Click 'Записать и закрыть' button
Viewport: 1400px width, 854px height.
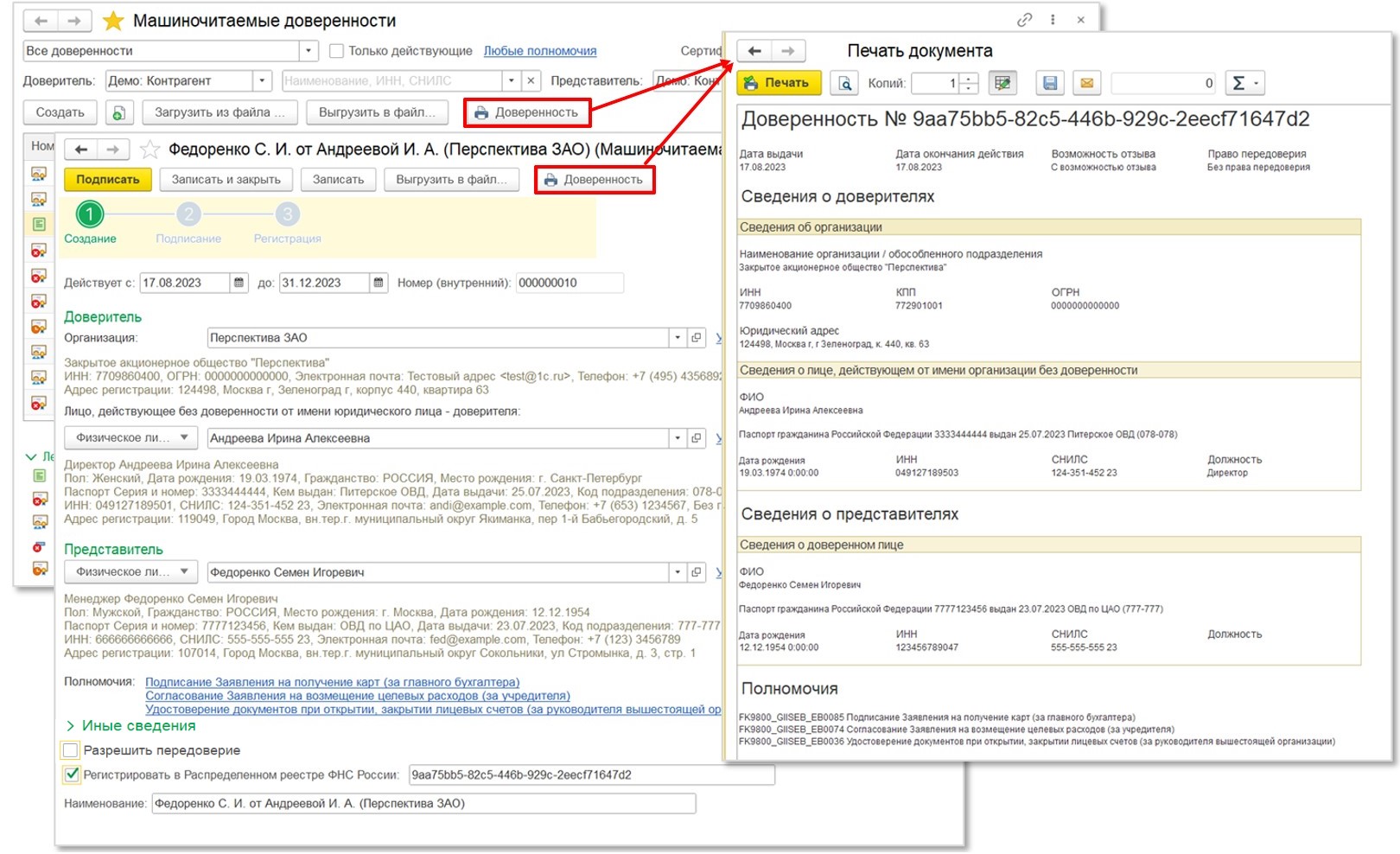[226, 180]
